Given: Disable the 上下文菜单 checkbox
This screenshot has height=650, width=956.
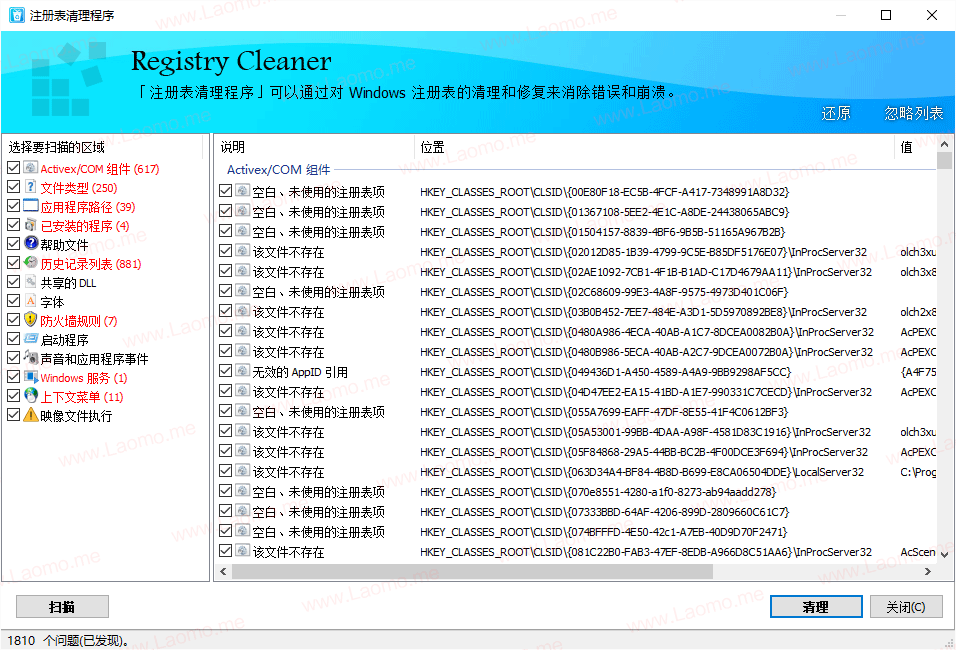Looking at the screenshot, I should click(13, 396).
